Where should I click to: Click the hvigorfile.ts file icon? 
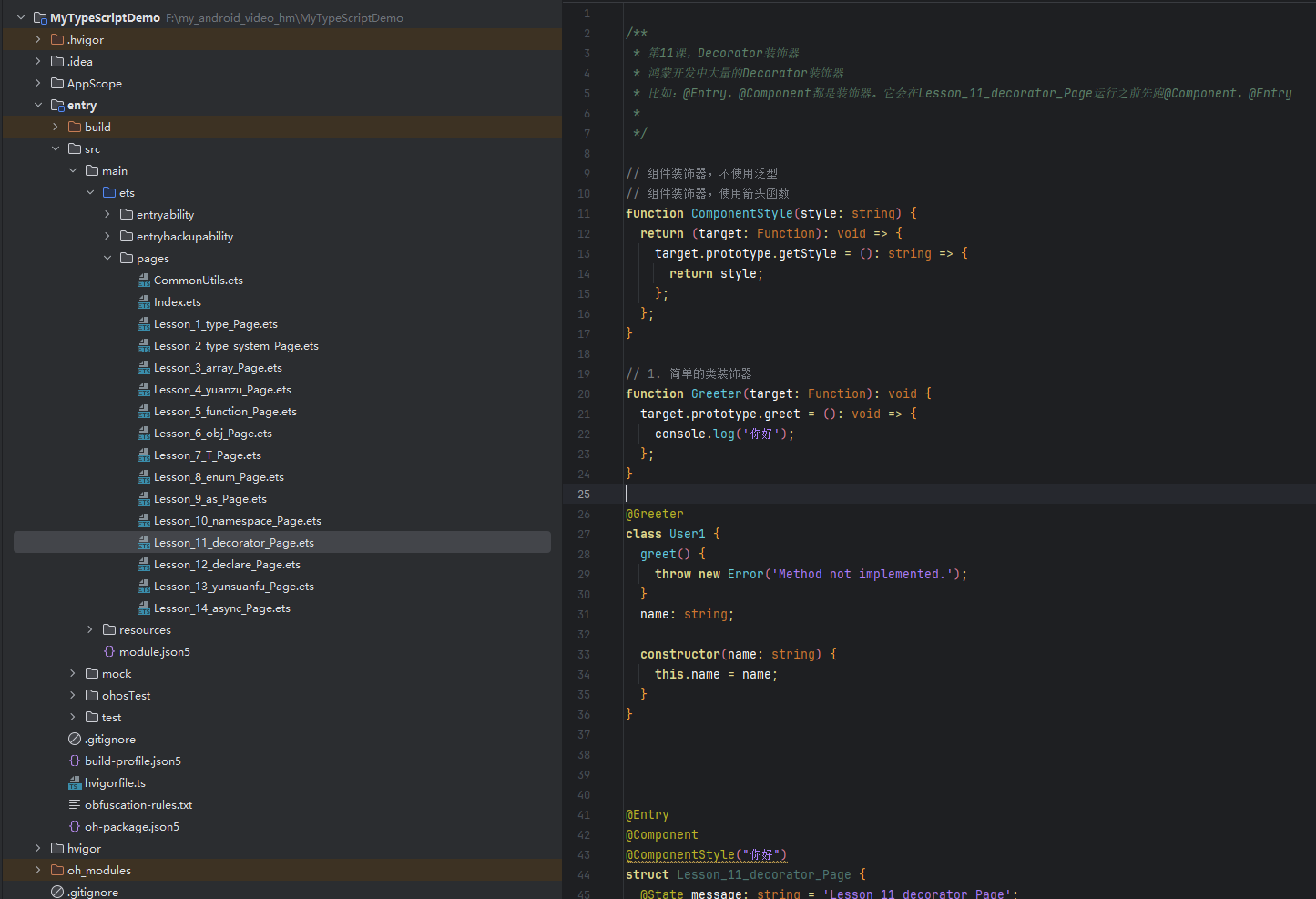[x=75, y=782]
